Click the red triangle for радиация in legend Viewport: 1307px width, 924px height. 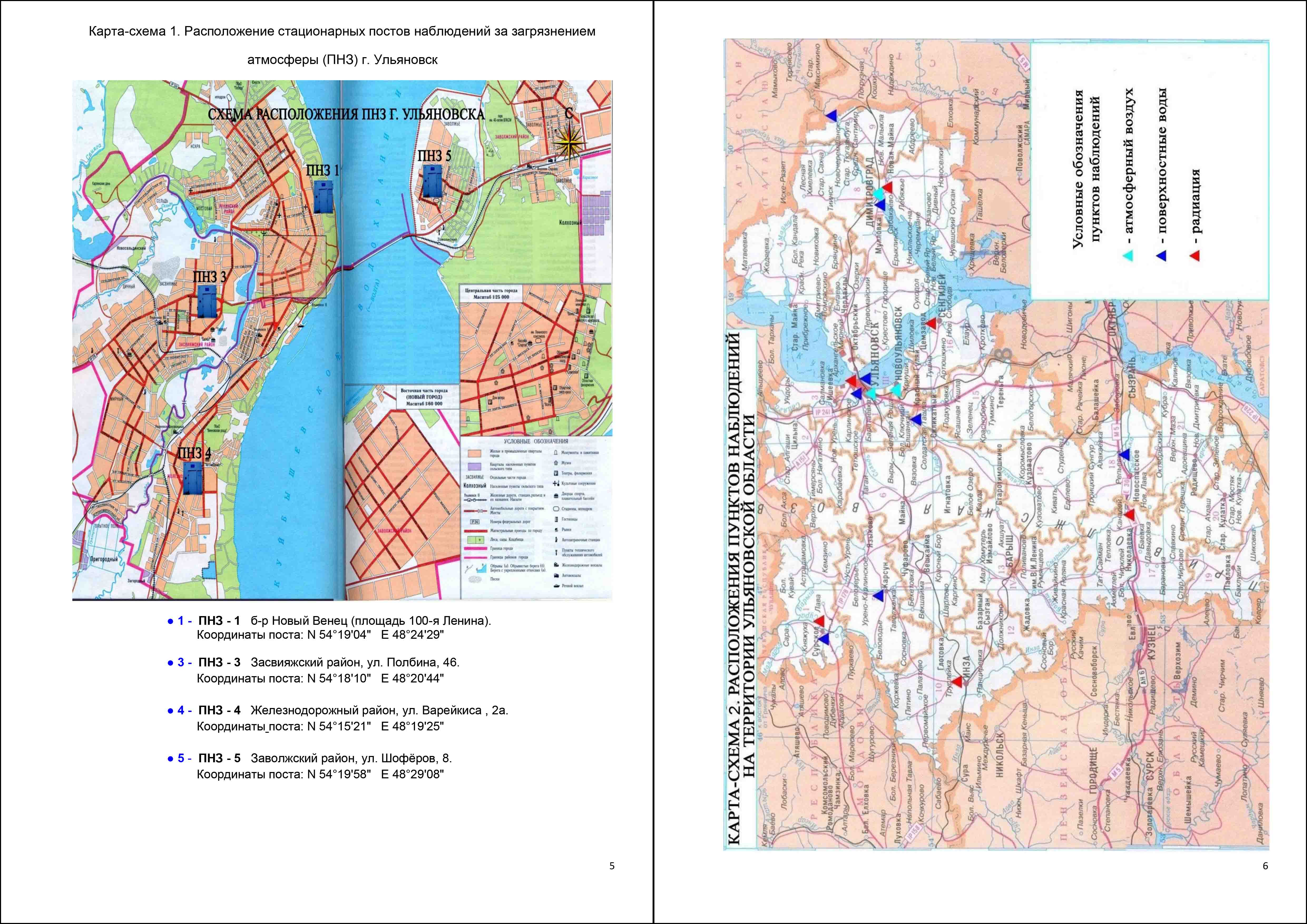coord(1194,256)
